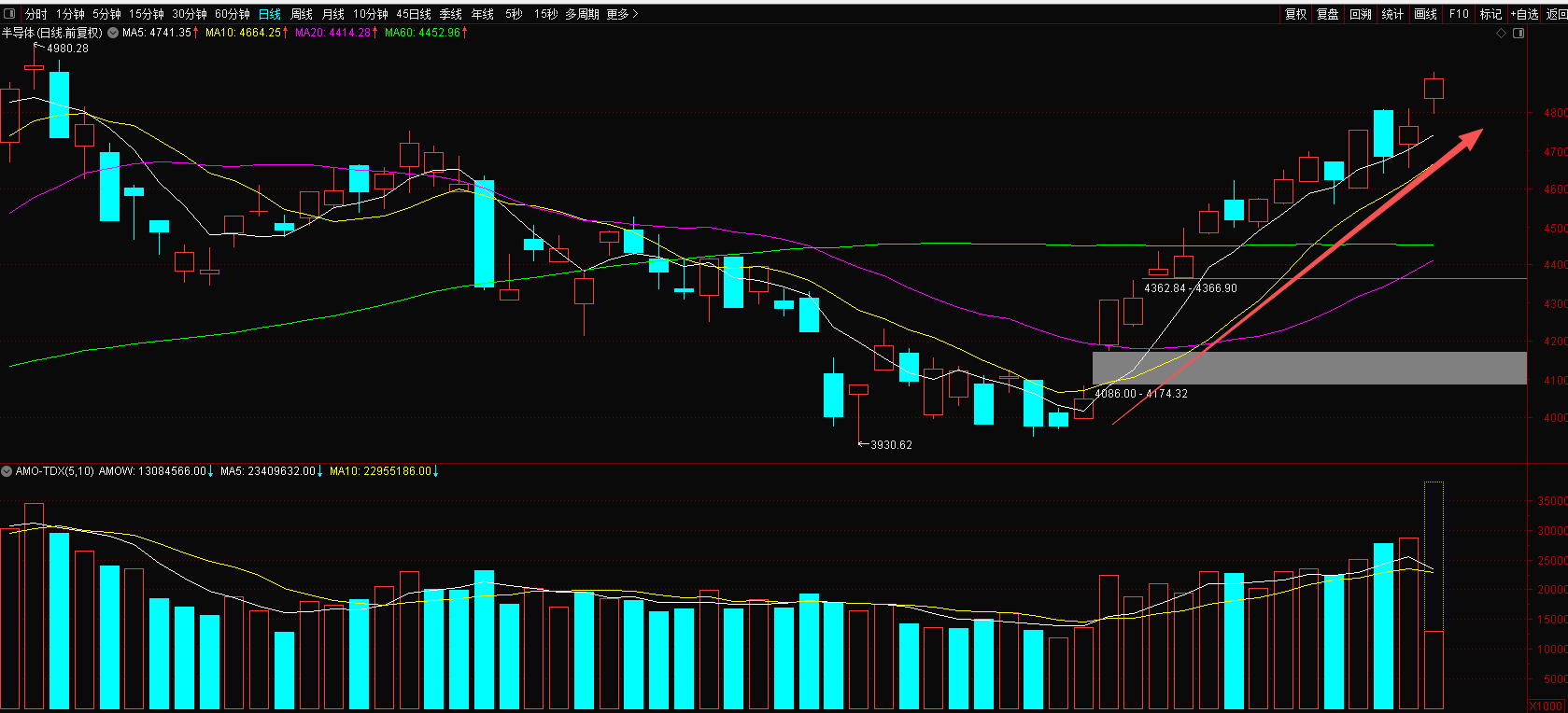Expand 更多 for more periods

point(622,14)
